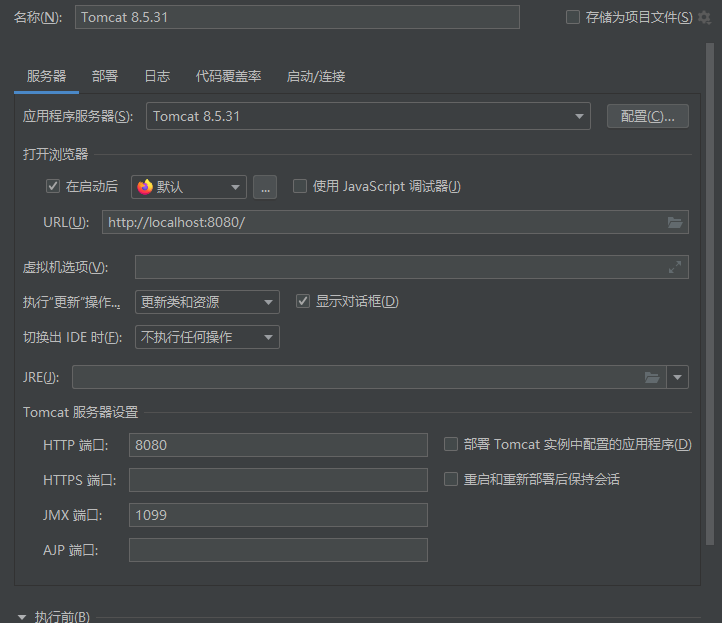This screenshot has width=722, height=623.
Task: Toggle the 存储为项目文件 checkbox
Action: (x=572, y=17)
